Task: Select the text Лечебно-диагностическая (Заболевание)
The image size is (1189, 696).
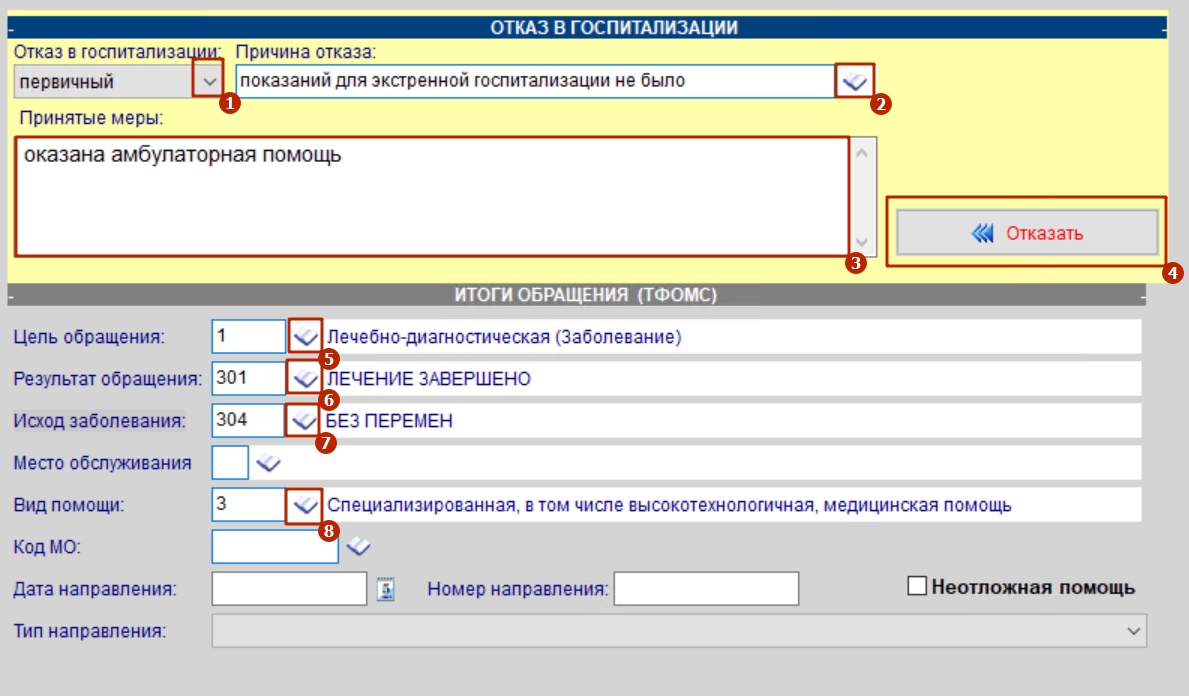Action: tap(504, 337)
